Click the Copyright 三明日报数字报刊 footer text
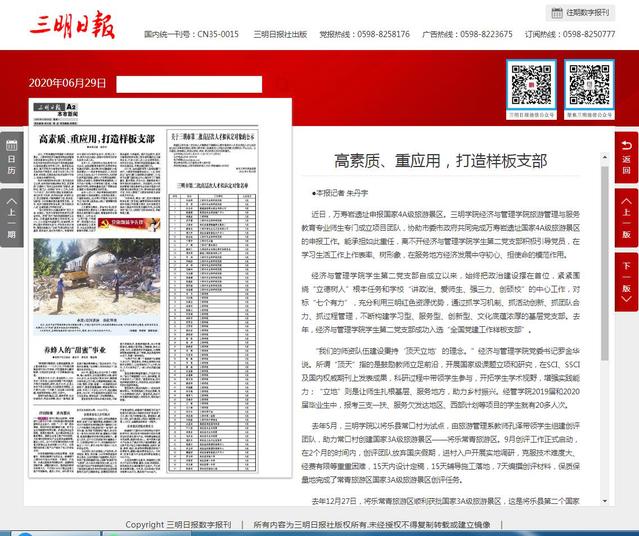639x536 pixels. pyautogui.click(x=178, y=524)
